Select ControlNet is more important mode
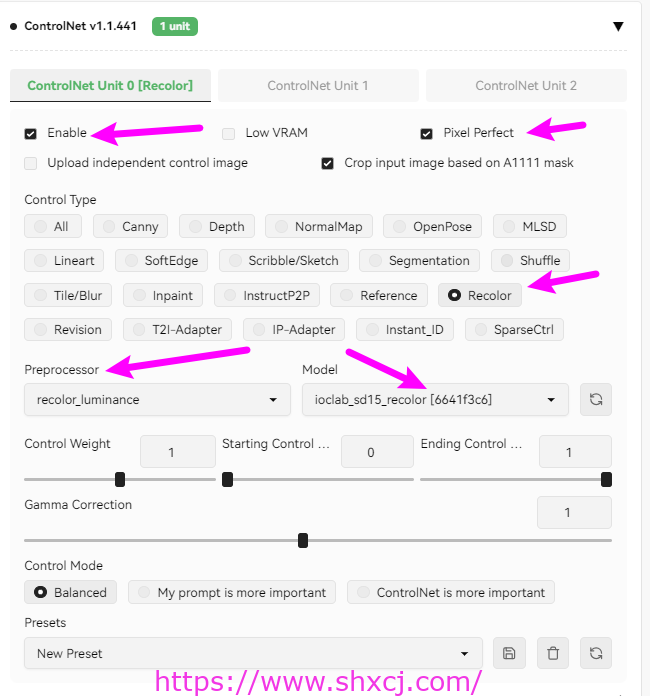 tap(451, 592)
